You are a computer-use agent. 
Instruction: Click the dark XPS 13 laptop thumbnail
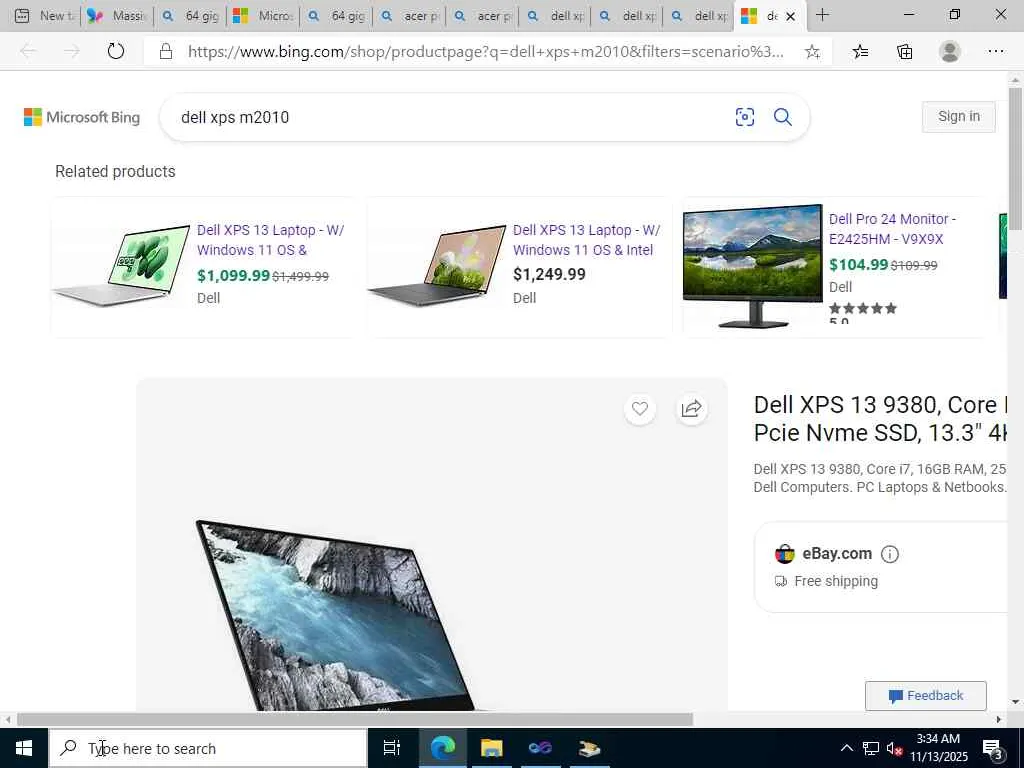(x=438, y=266)
